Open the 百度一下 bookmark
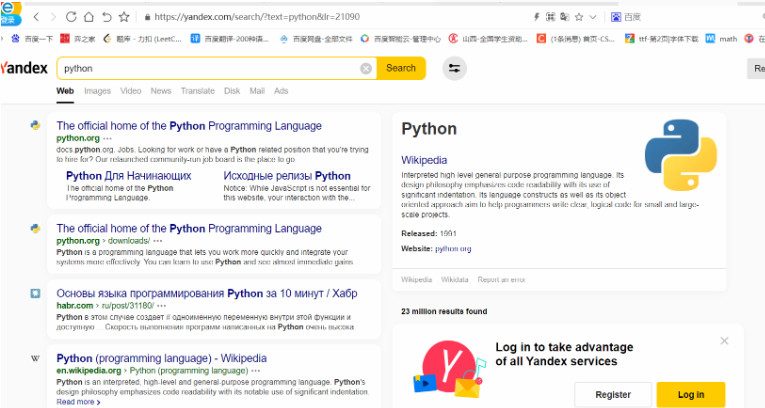This screenshot has width=765, height=408. [32, 39]
